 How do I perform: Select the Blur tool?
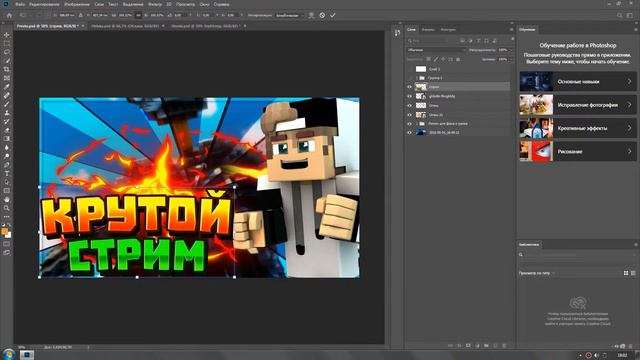(7, 147)
